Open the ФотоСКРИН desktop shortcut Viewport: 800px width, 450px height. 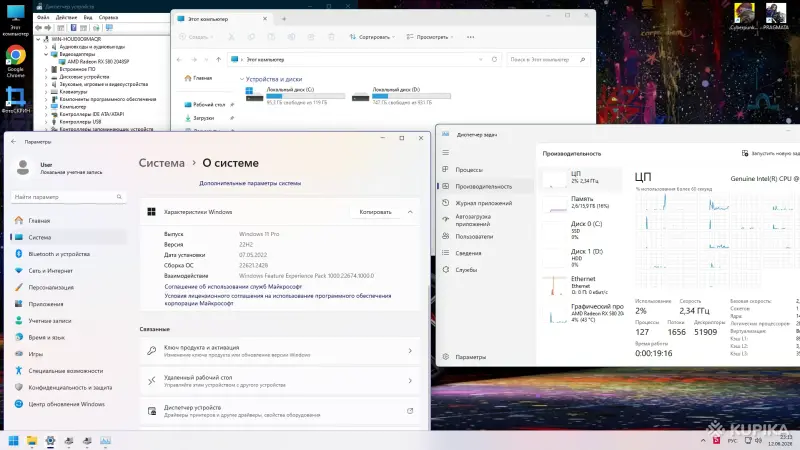(x=15, y=99)
